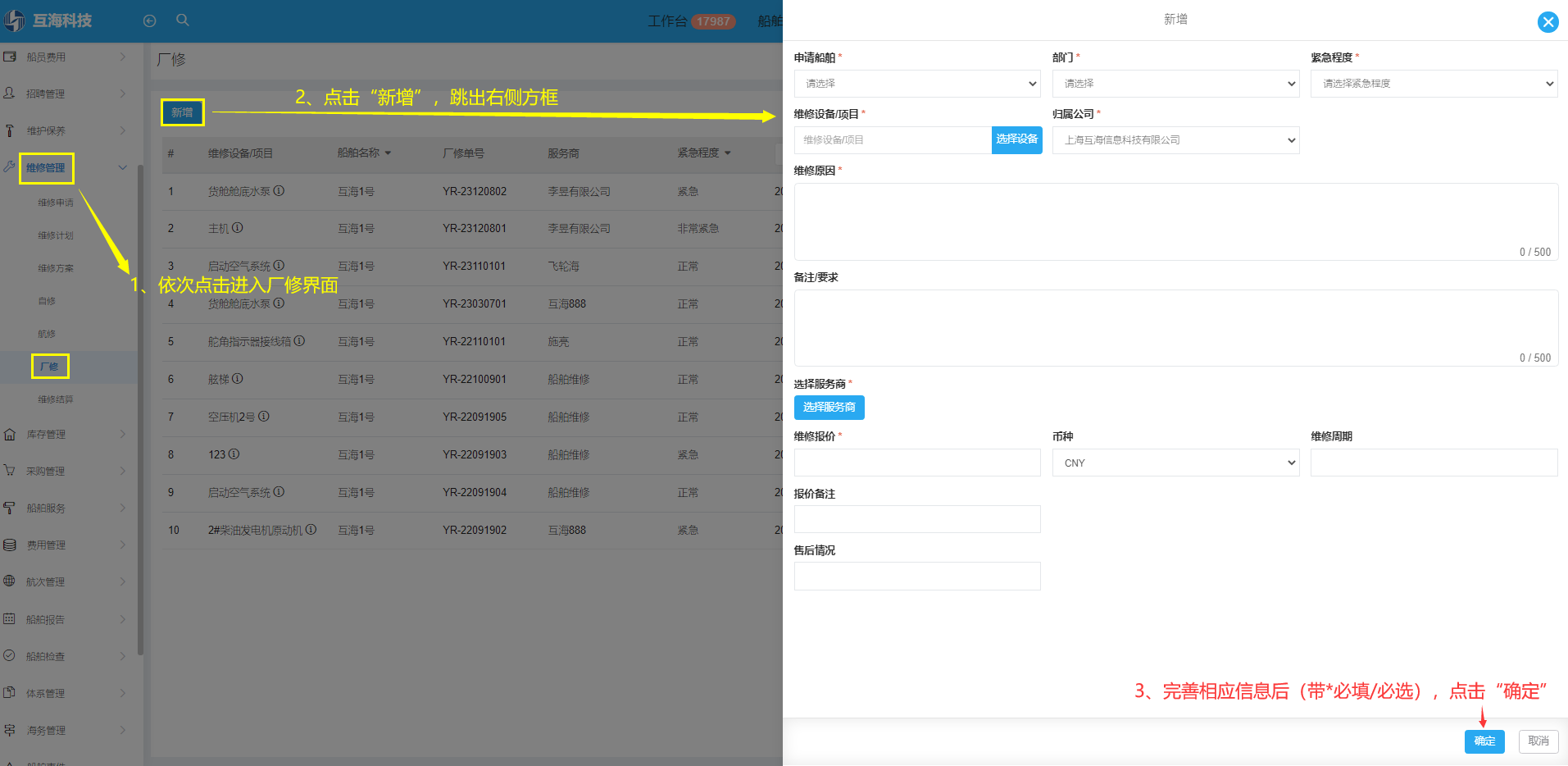Click info icon beside 舷梯
The image size is (1568, 766).
point(238,379)
